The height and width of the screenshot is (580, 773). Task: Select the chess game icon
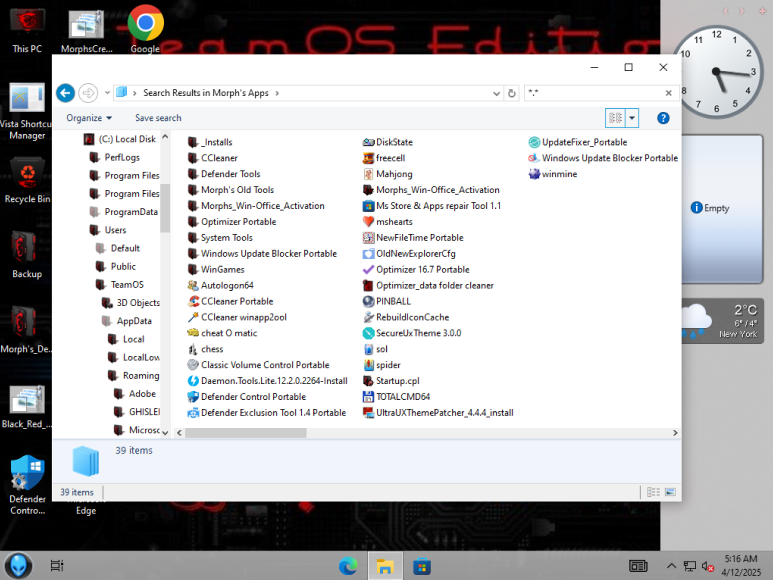193,349
